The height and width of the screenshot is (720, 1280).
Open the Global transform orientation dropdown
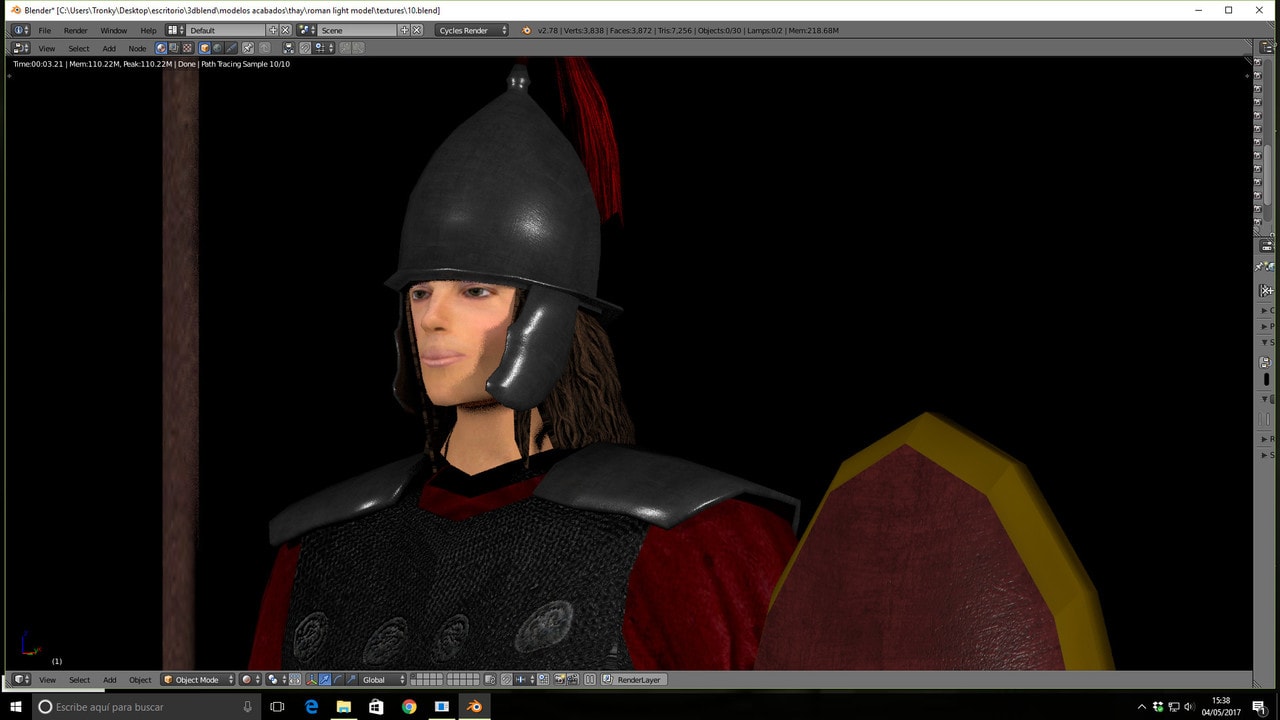pyautogui.click(x=384, y=680)
